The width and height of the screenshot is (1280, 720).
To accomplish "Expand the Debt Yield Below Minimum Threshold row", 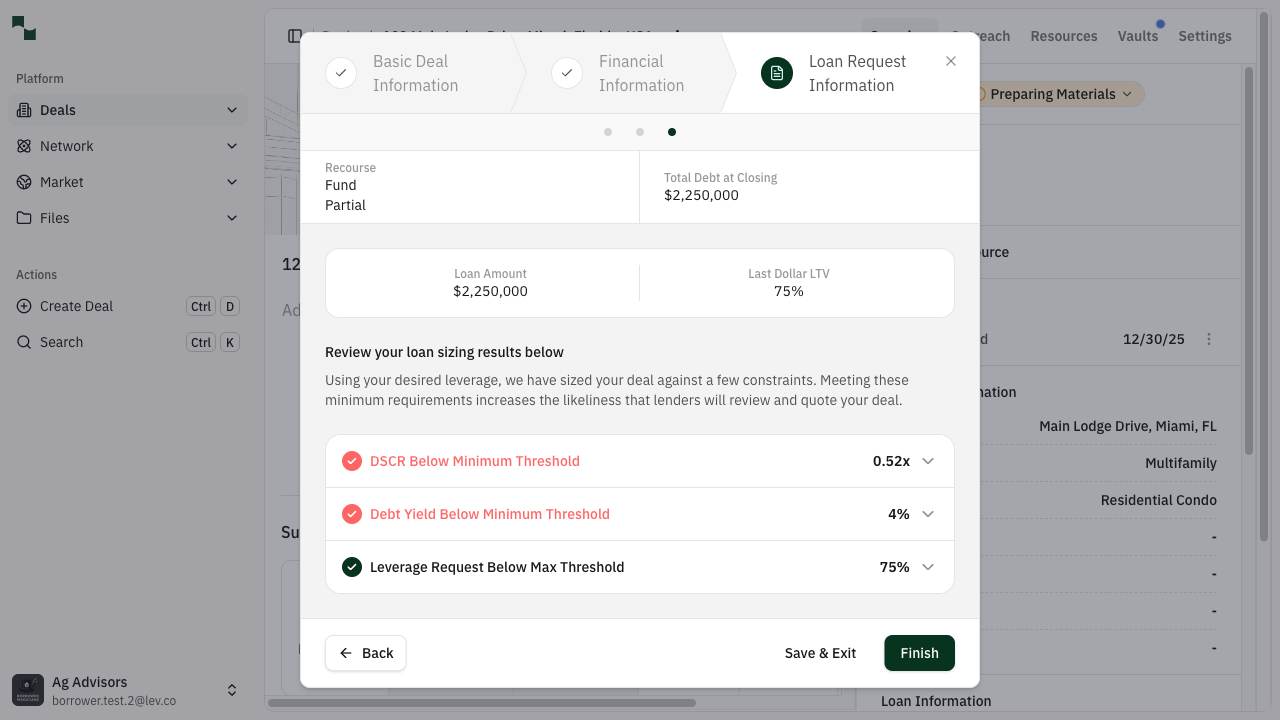I will coord(927,514).
